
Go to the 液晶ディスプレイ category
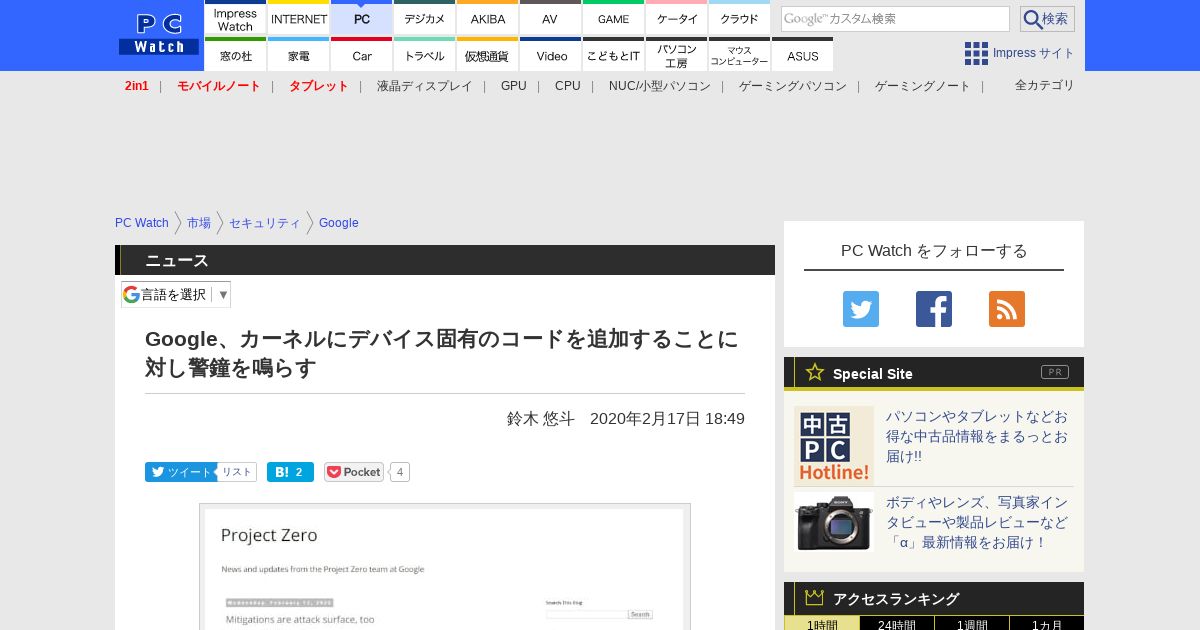coord(425,86)
